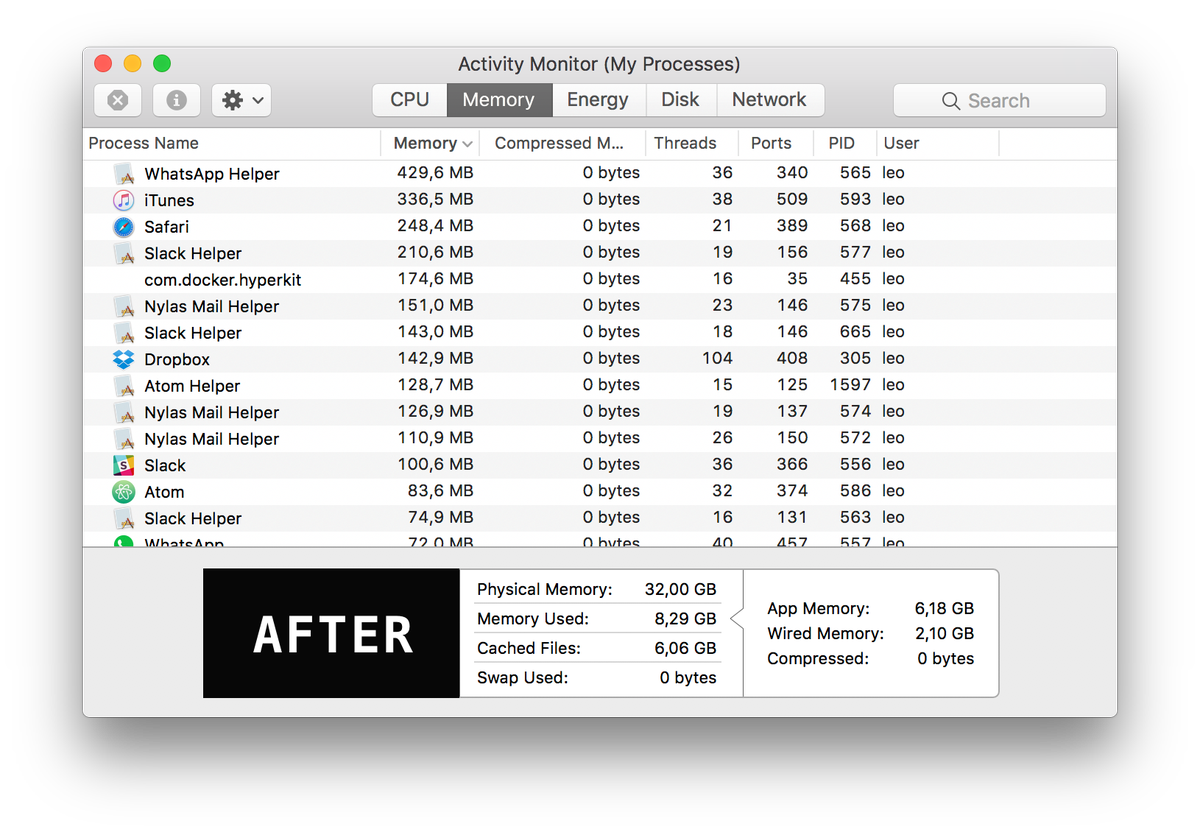Click PID 305 cell

pos(855,358)
